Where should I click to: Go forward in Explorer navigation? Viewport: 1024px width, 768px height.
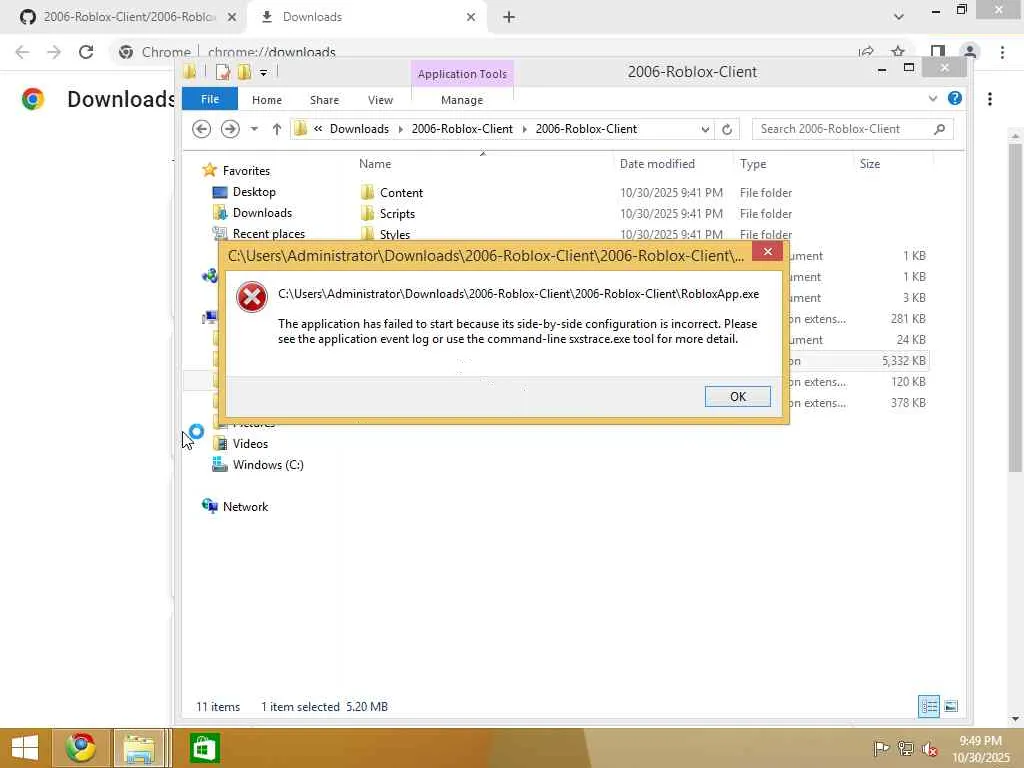(230, 129)
